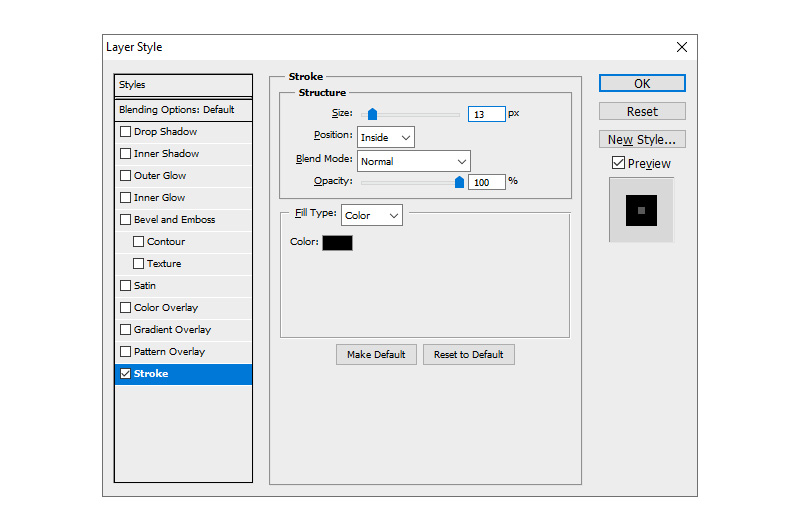This screenshot has width=800, height=532.
Task: Click Reset to Default button
Action: [x=468, y=355]
